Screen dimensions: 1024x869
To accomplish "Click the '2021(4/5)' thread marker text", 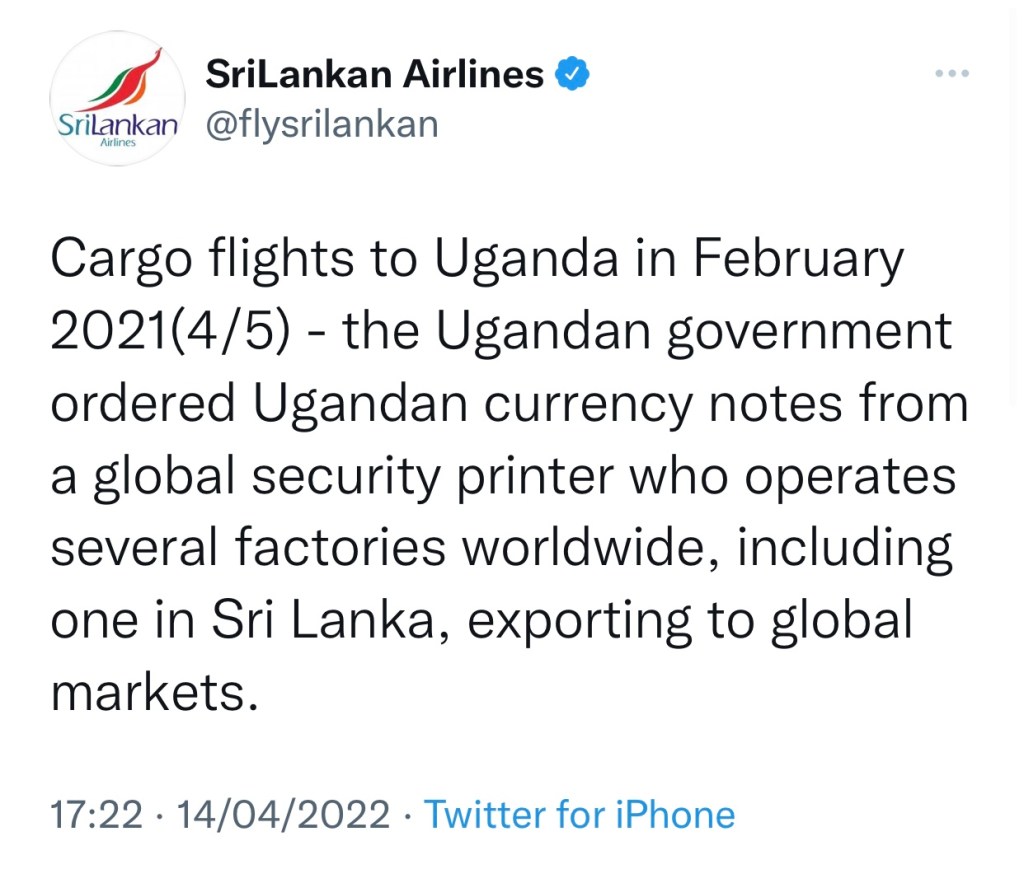I will [x=169, y=333].
